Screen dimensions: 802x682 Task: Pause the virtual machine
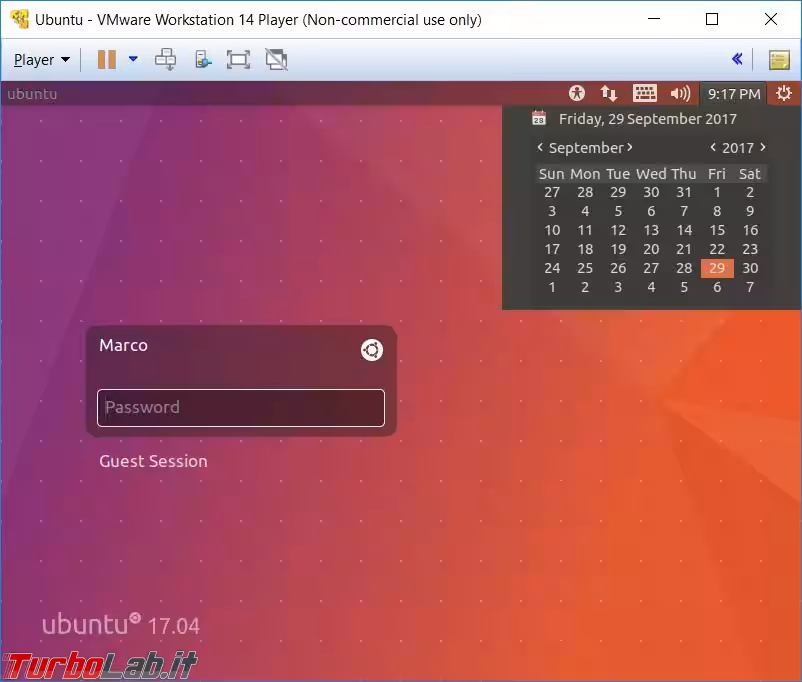tap(107, 59)
